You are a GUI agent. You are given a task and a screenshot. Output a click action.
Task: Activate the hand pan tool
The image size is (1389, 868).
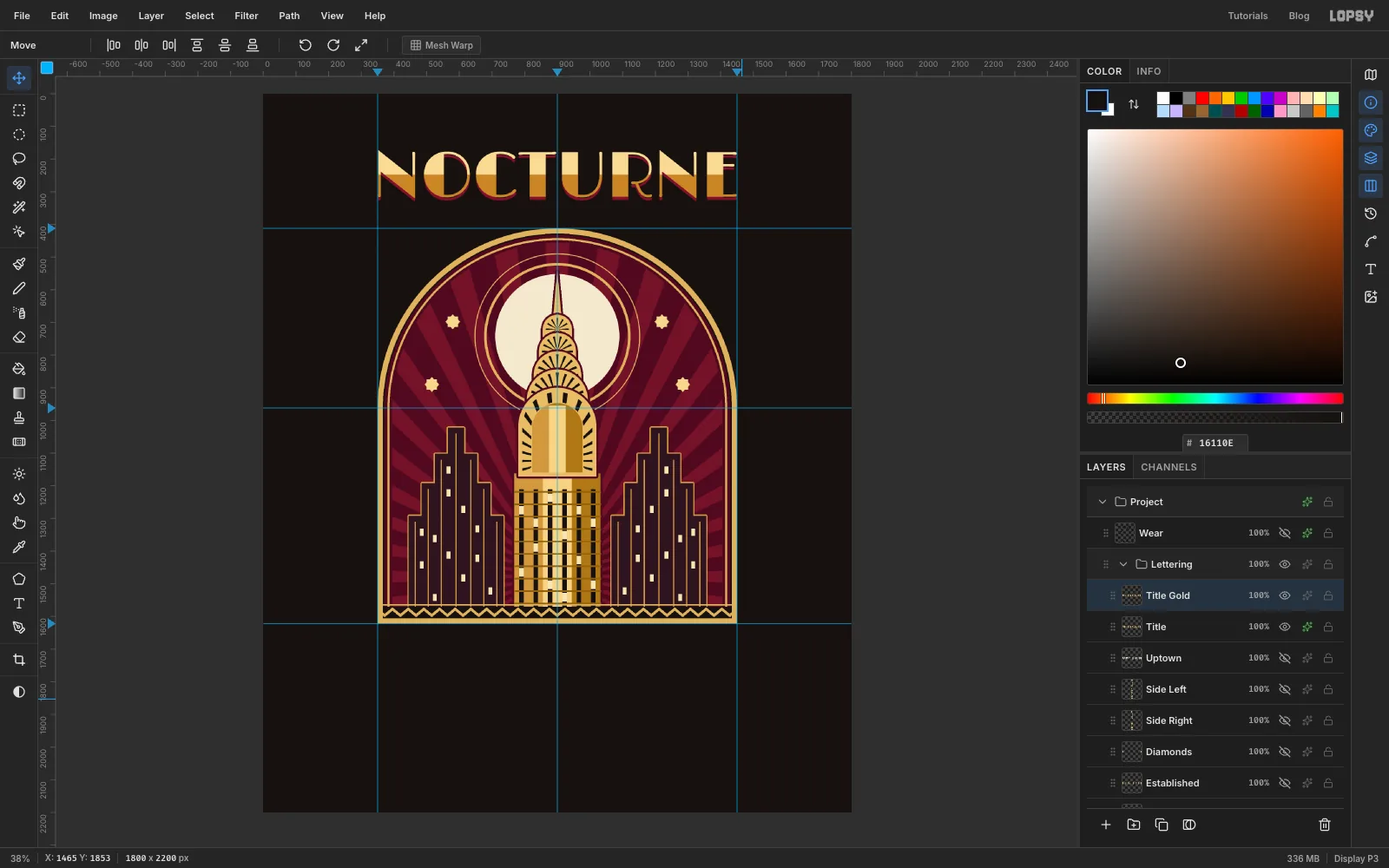coord(19,523)
